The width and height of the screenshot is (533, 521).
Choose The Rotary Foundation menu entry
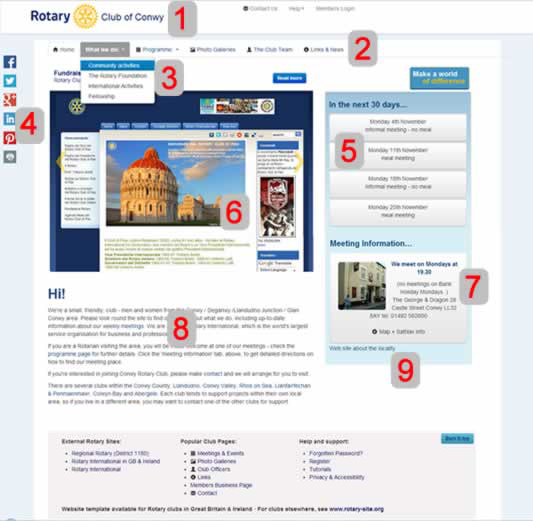(x=117, y=75)
